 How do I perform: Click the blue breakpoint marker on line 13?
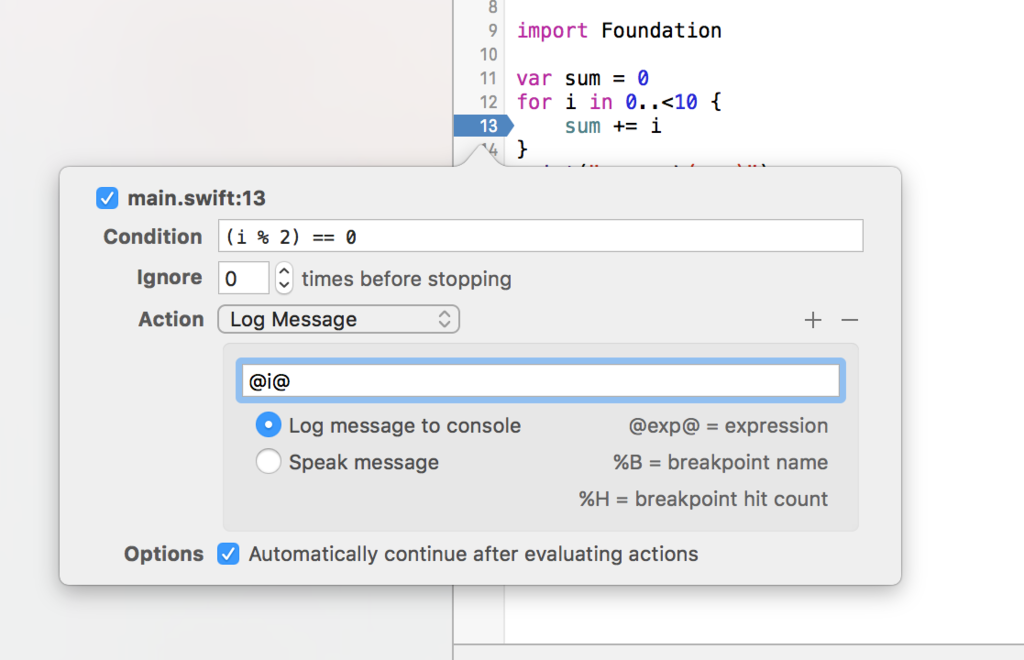click(484, 125)
